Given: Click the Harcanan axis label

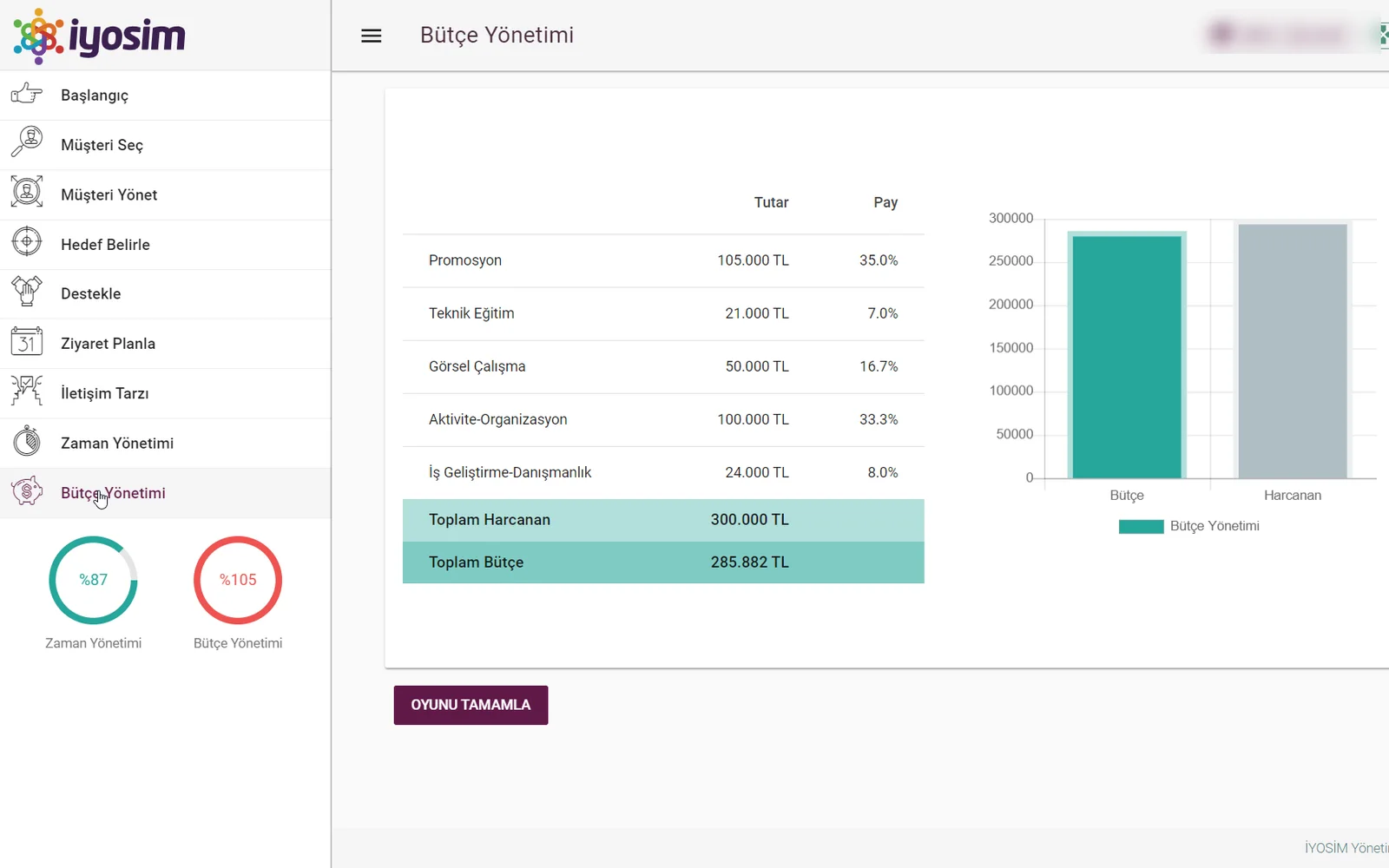Looking at the screenshot, I should click(x=1293, y=495).
